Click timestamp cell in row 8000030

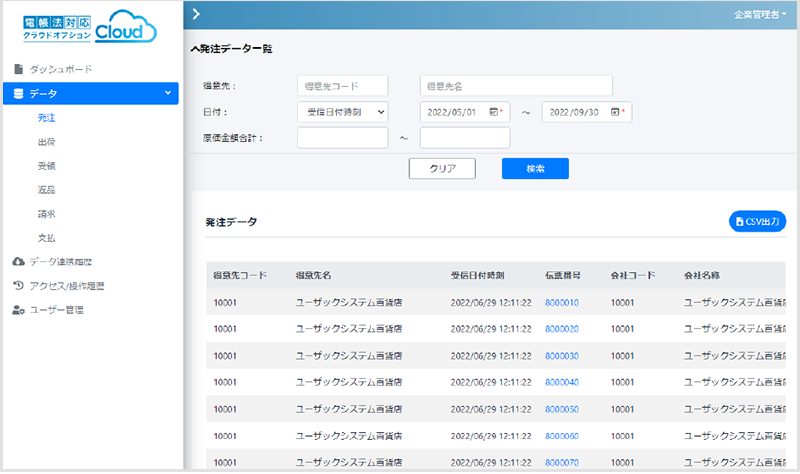pyautogui.click(x=491, y=356)
